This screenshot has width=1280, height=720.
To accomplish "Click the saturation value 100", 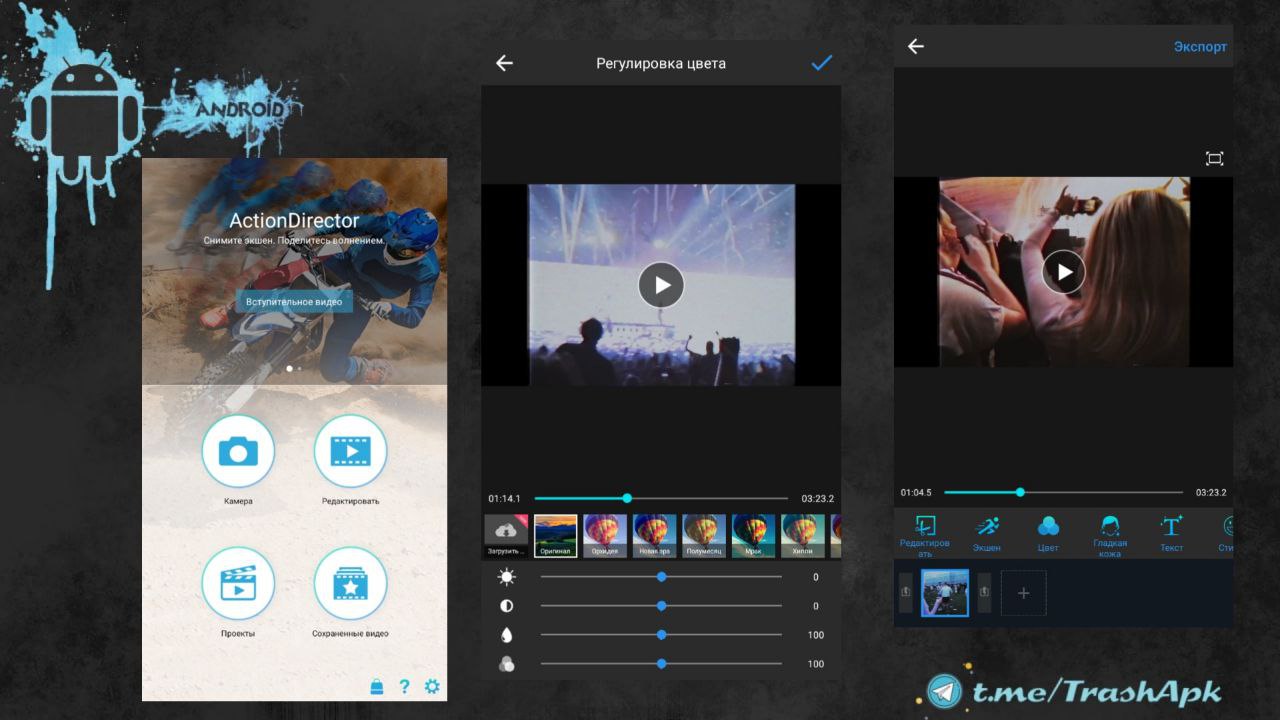I will (x=816, y=635).
